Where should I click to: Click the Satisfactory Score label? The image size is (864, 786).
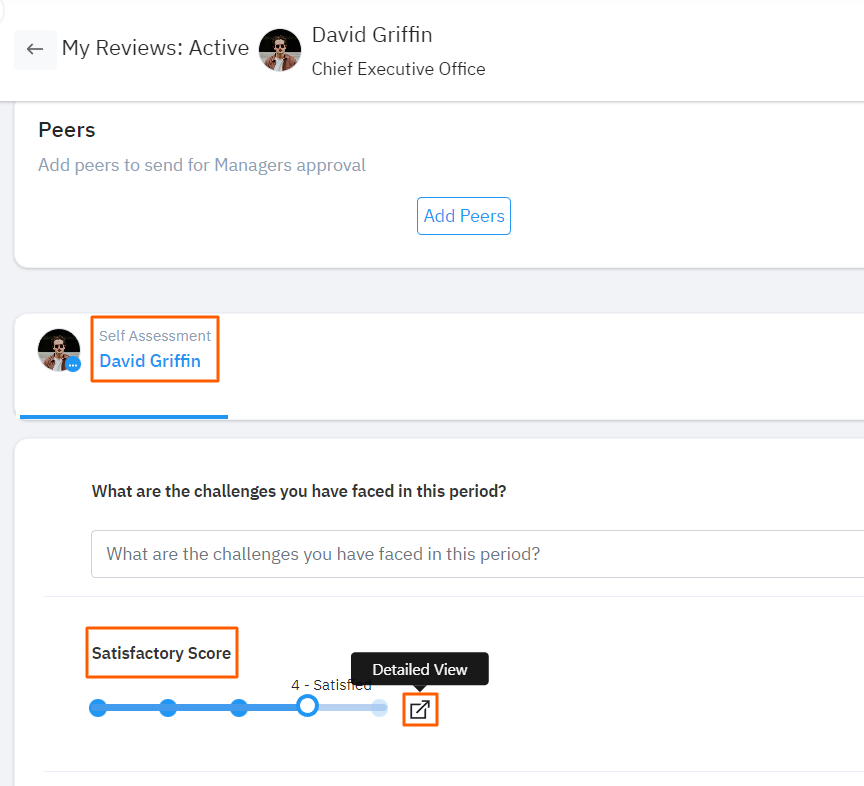coord(161,652)
